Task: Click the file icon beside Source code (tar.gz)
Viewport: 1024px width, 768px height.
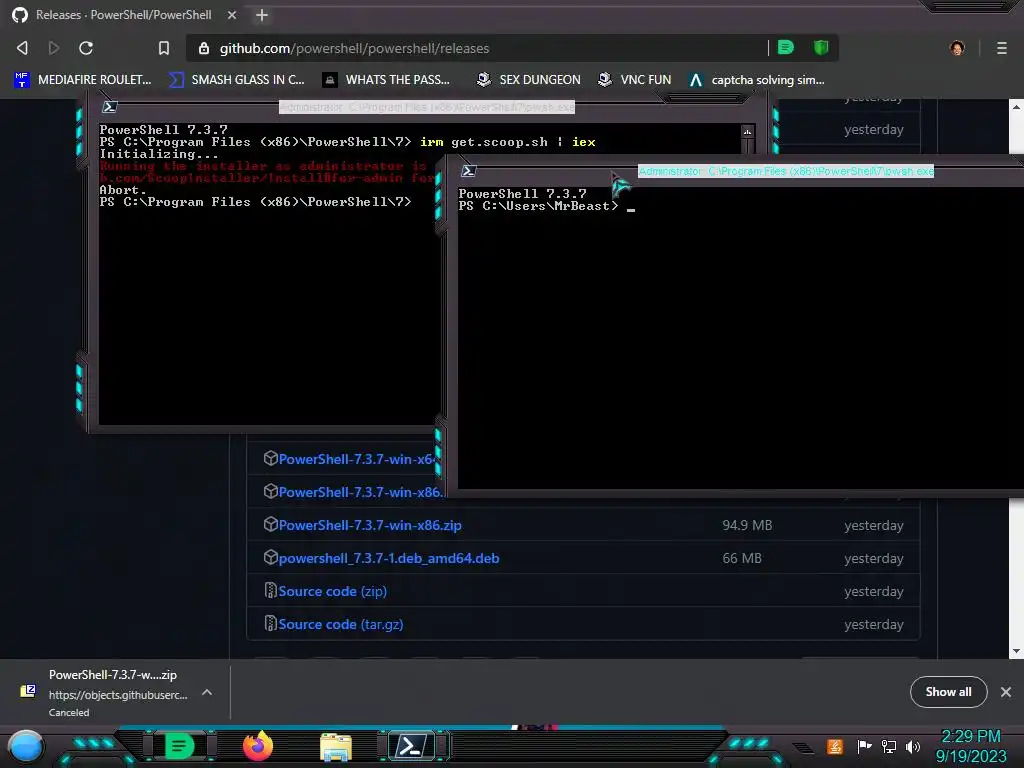Action: click(270, 624)
